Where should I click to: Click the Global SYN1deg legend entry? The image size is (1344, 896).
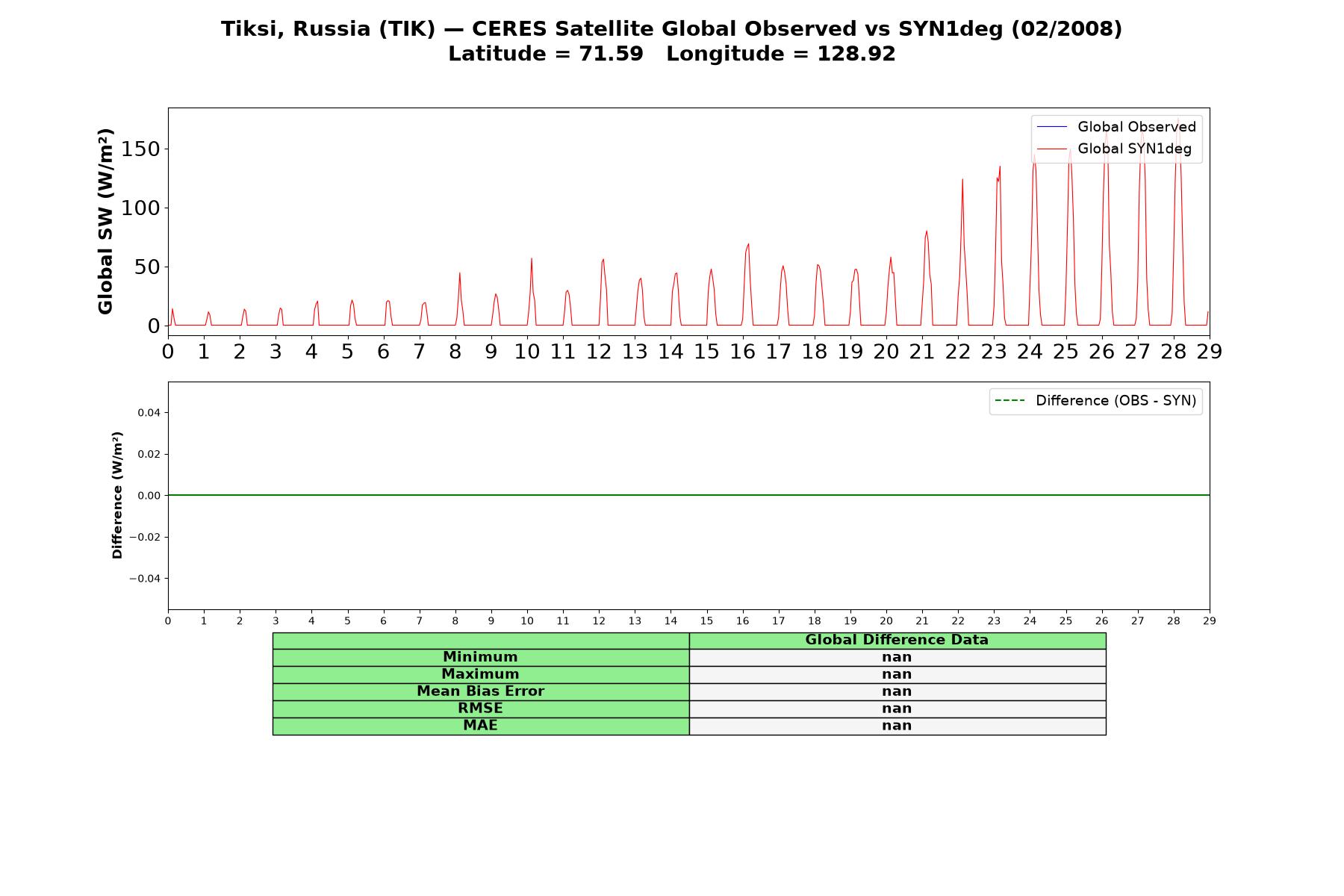point(1114,149)
